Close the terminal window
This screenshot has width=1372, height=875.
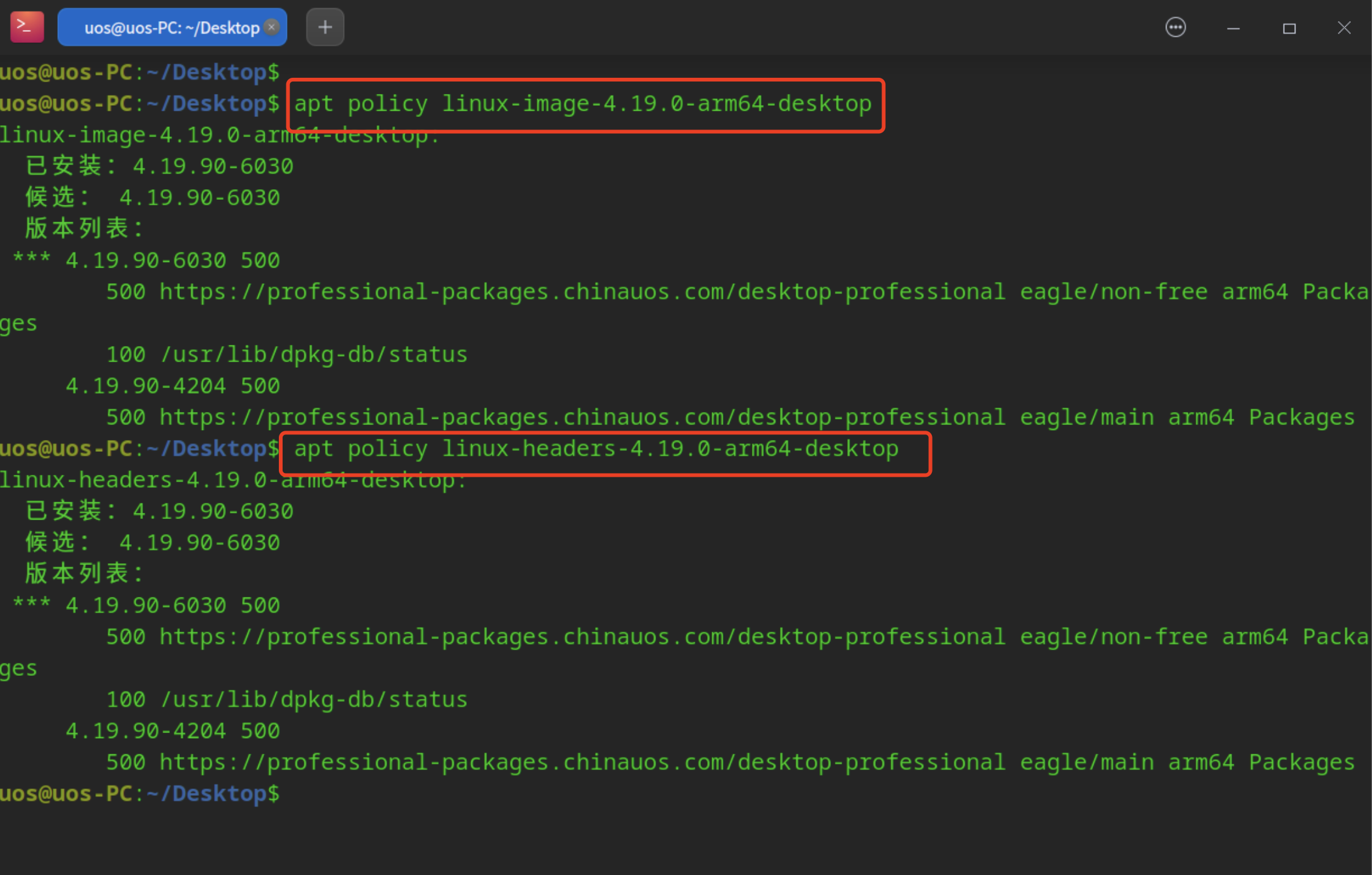click(x=1344, y=28)
